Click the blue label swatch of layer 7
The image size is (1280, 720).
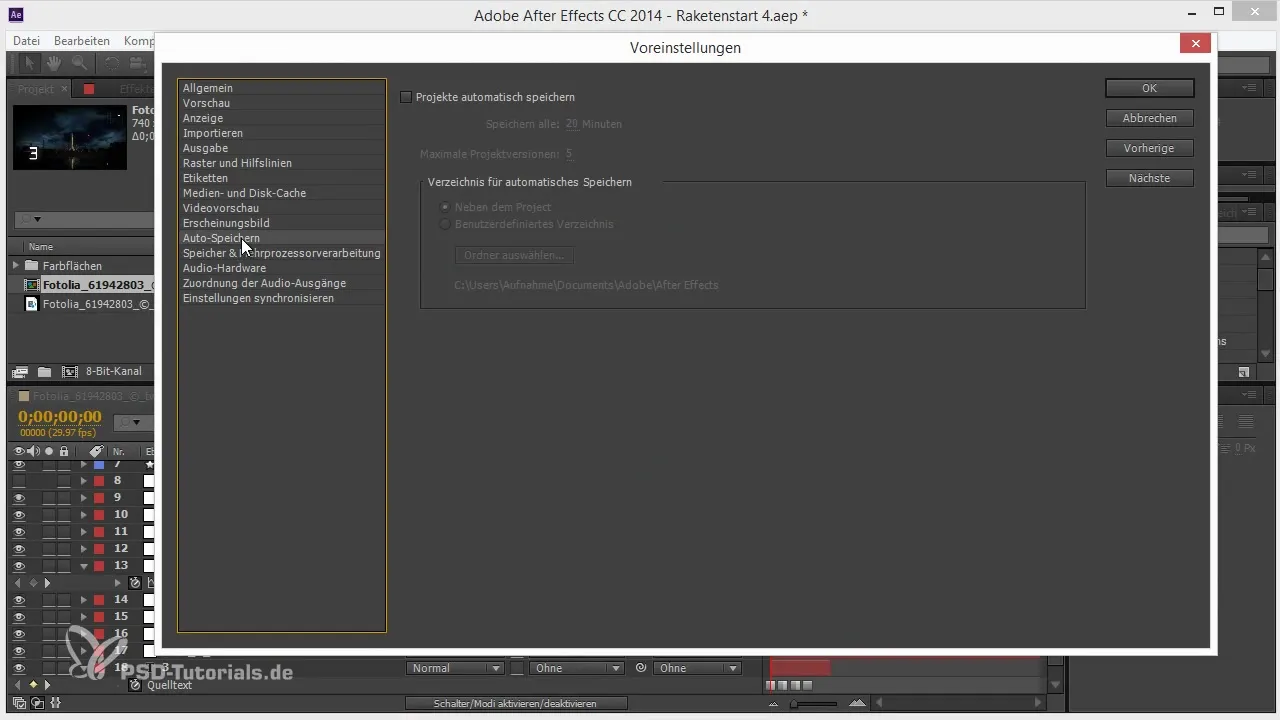pos(99,465)
